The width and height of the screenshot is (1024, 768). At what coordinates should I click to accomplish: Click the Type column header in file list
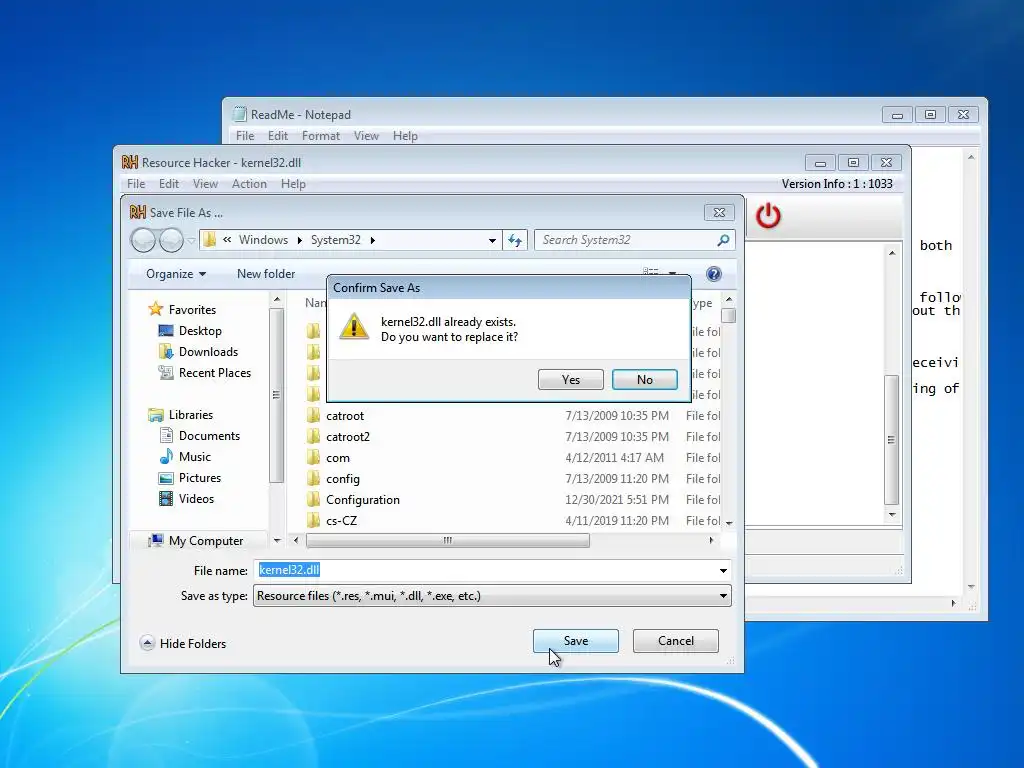click(x=703, y=303)
